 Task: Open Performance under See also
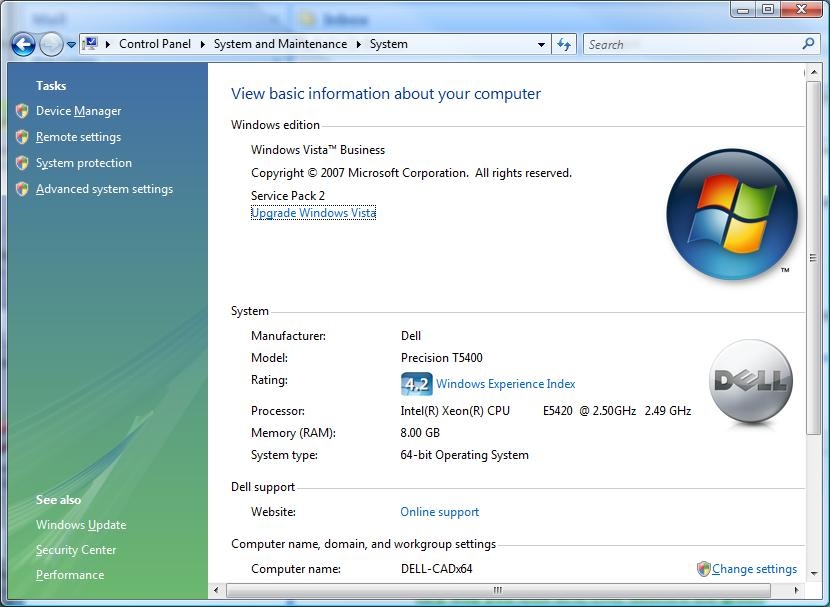click(70, 575)
